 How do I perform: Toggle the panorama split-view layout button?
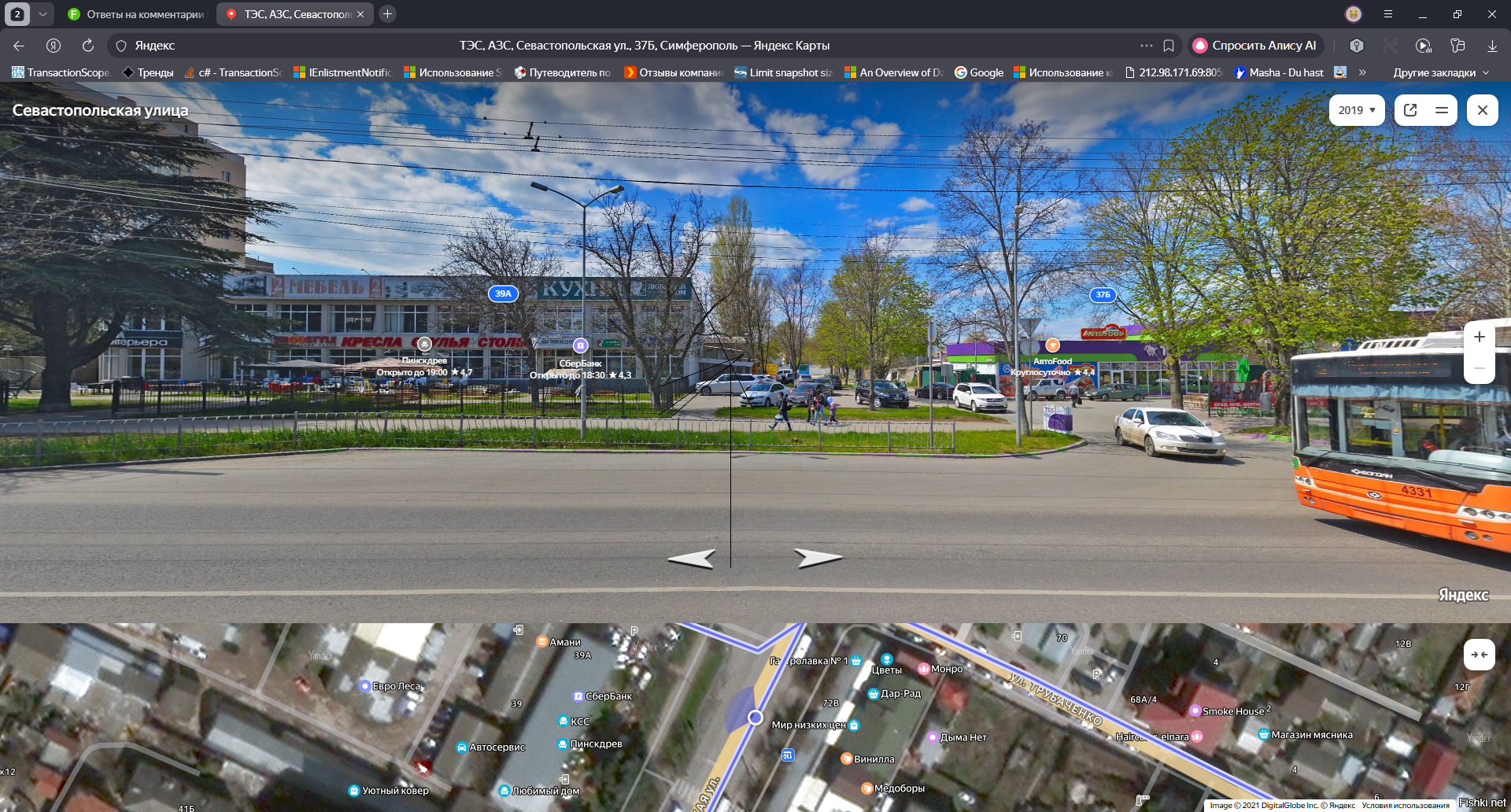pyautogui.click(x=1442, y=110)
